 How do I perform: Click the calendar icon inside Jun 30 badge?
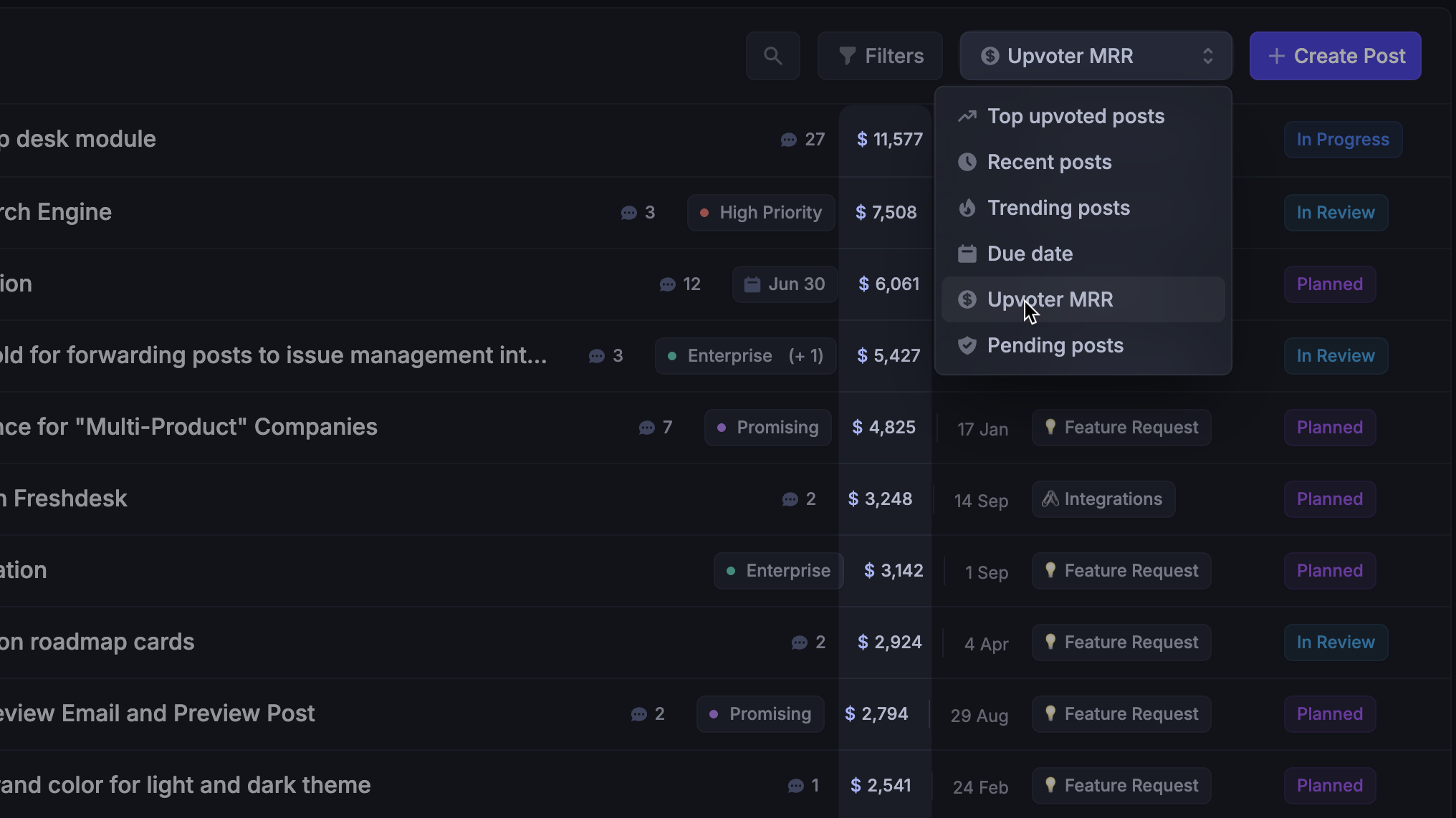click(752, 284)
